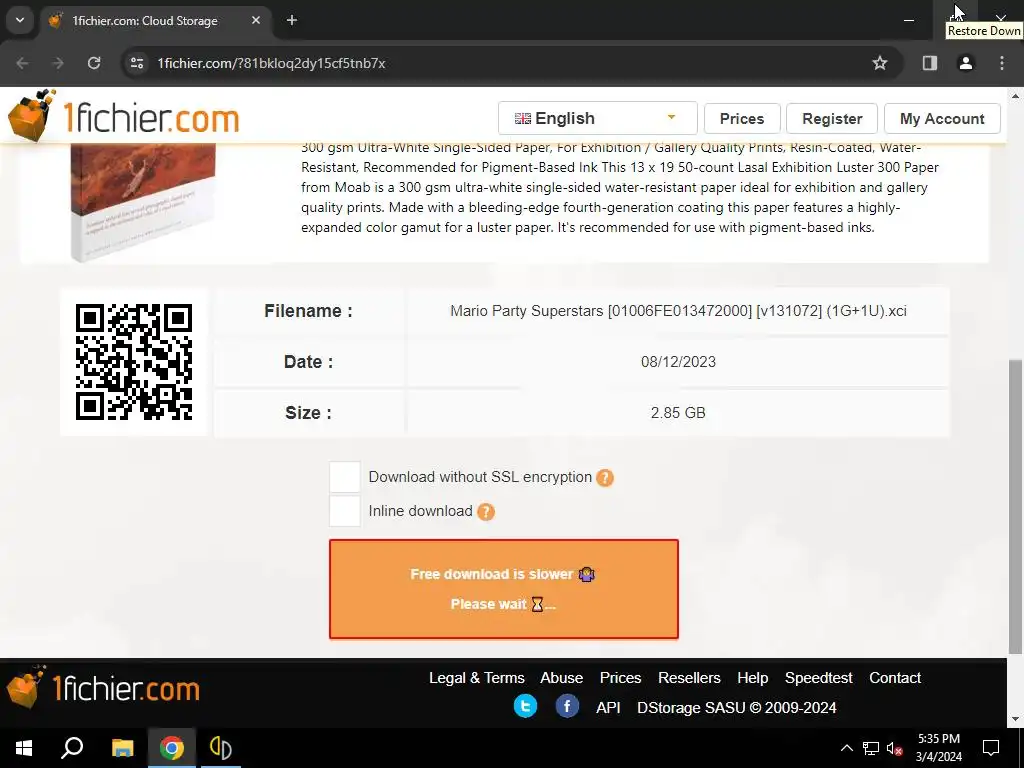Click the yellow app icon in the taskbar

click(221, 748)
